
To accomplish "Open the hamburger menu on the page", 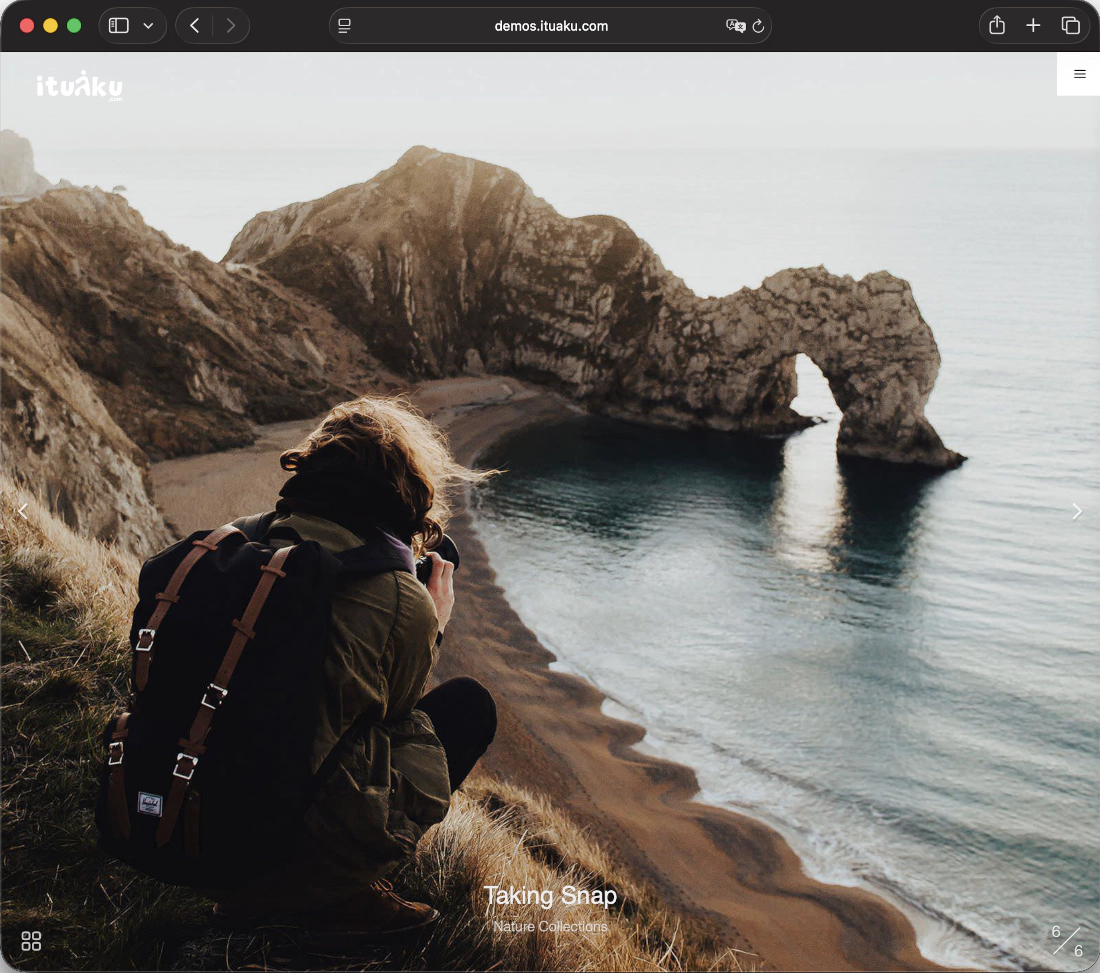I will tap(1079, 74).
